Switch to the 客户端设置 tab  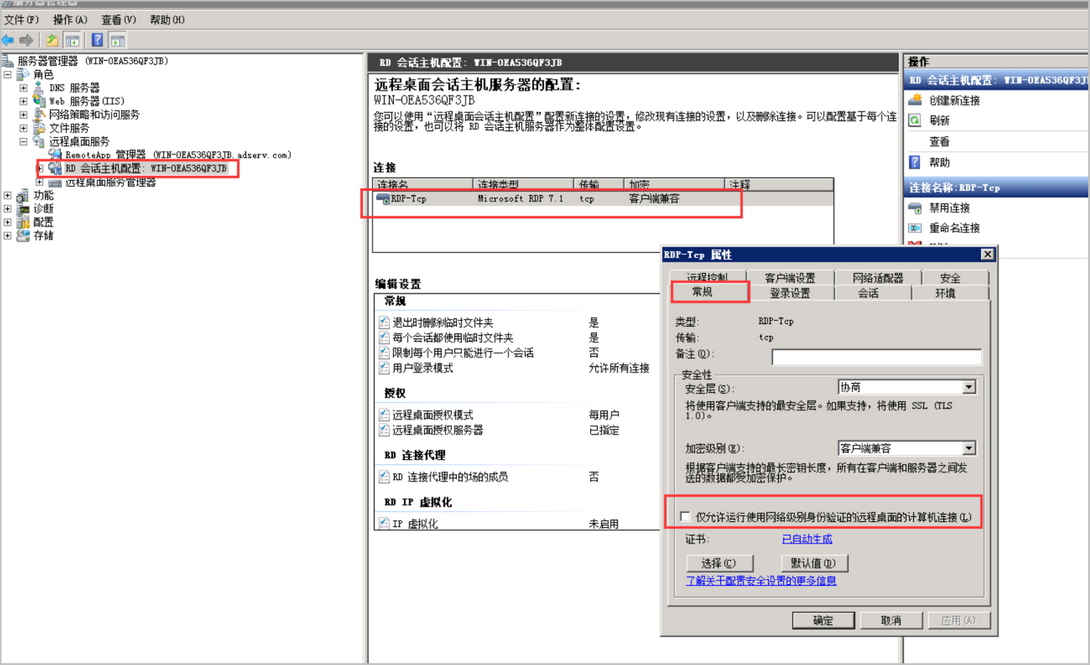(790, 277)
